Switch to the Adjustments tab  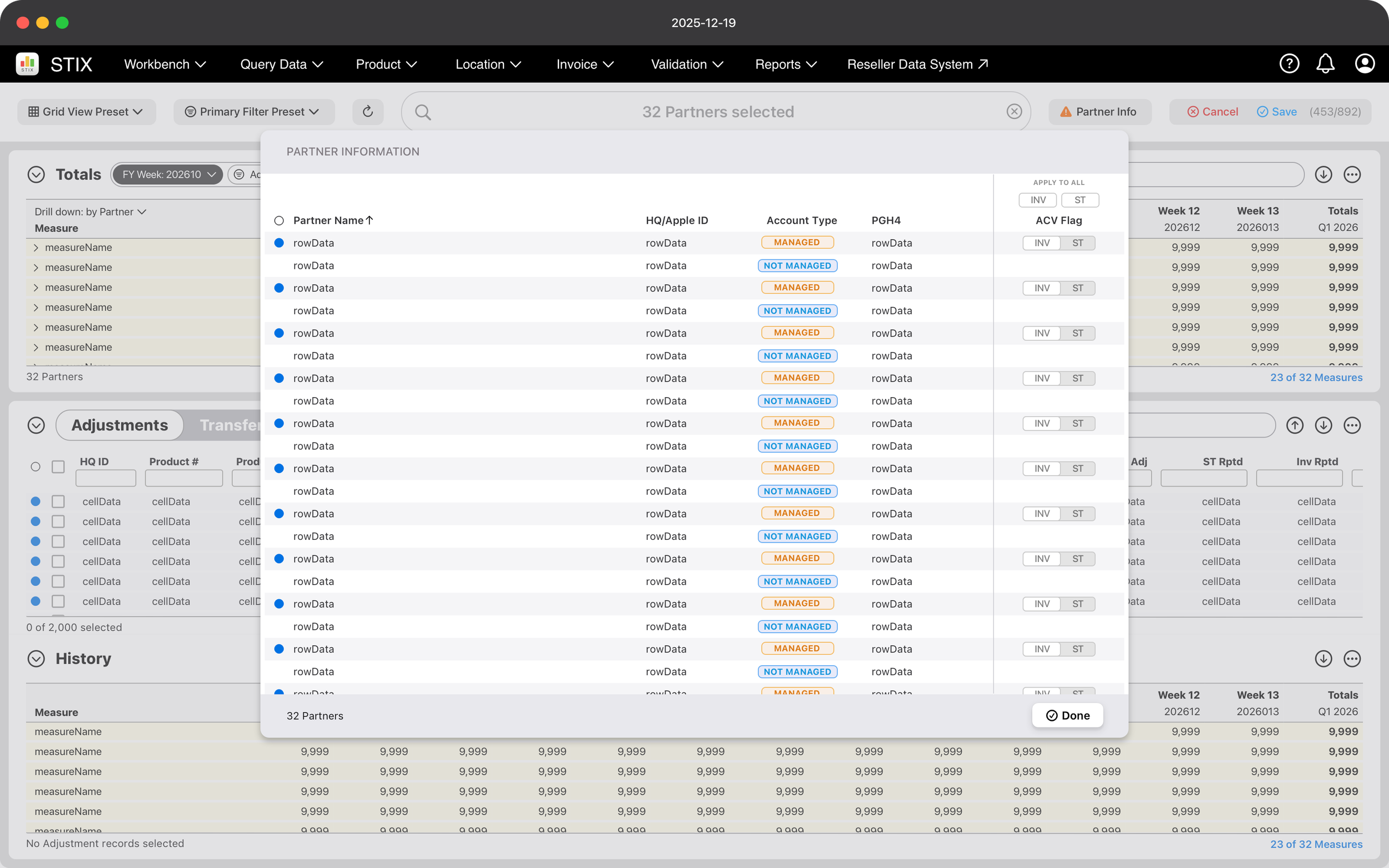119,425
